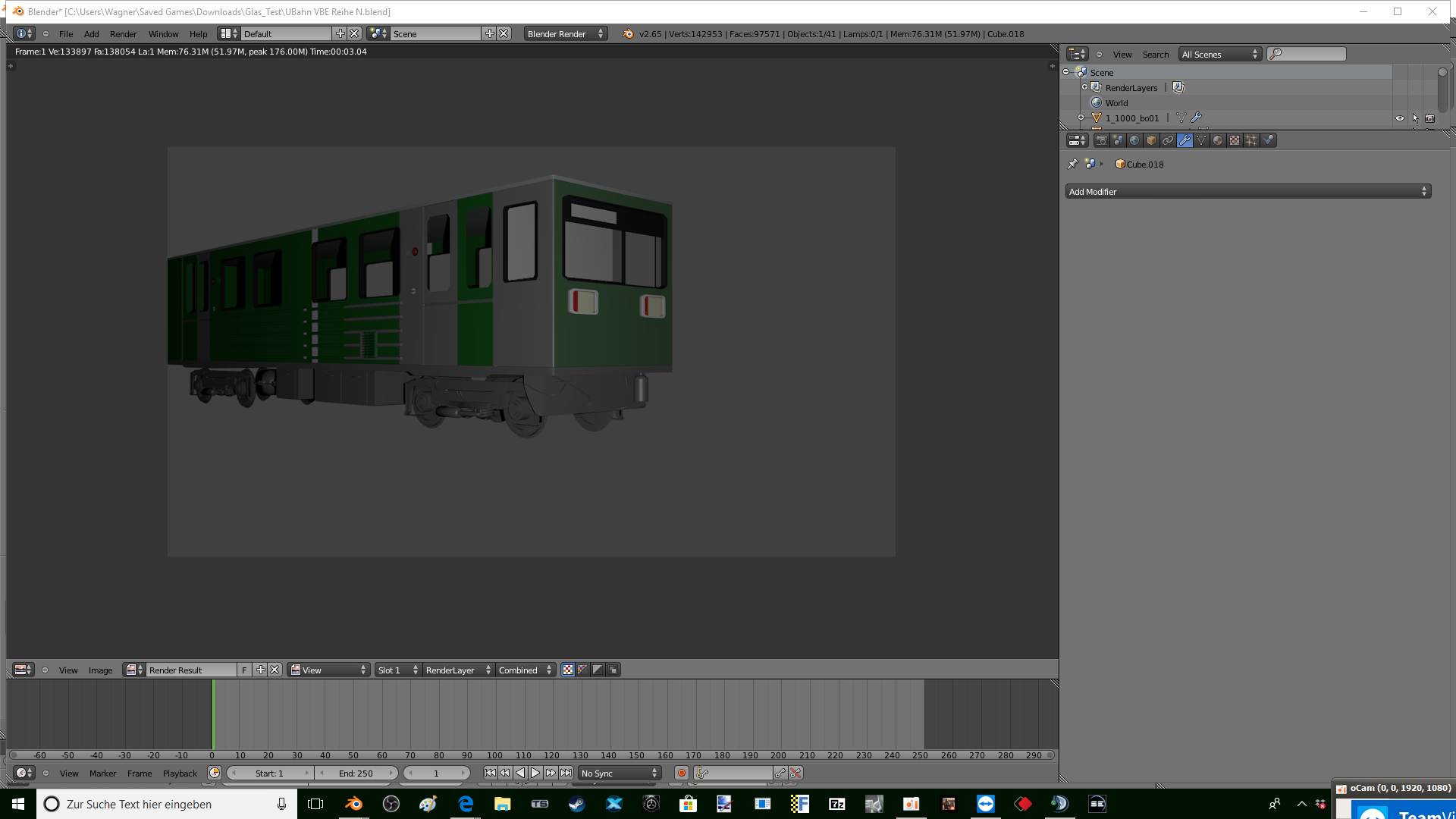The height and width of the screenshot is (819, 1456).
Task: Open the Material properties sphere tab
Action: click(x=1218, y=140)
